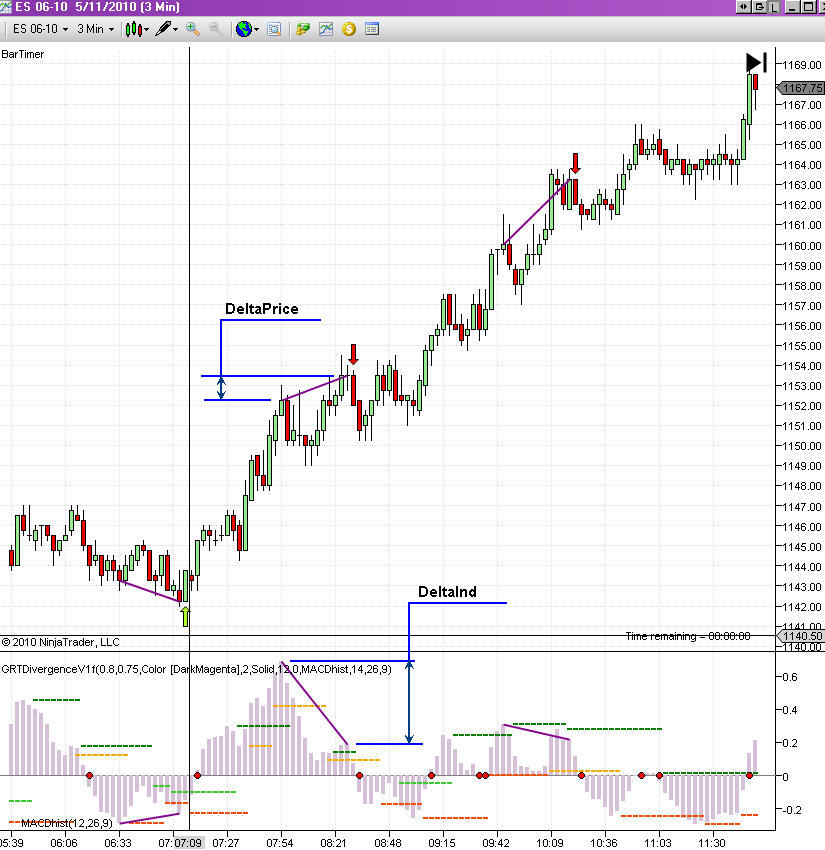Click the zoom in magnifier icon
This screenshot has height=850, width=825.
(x=193, y=29)
